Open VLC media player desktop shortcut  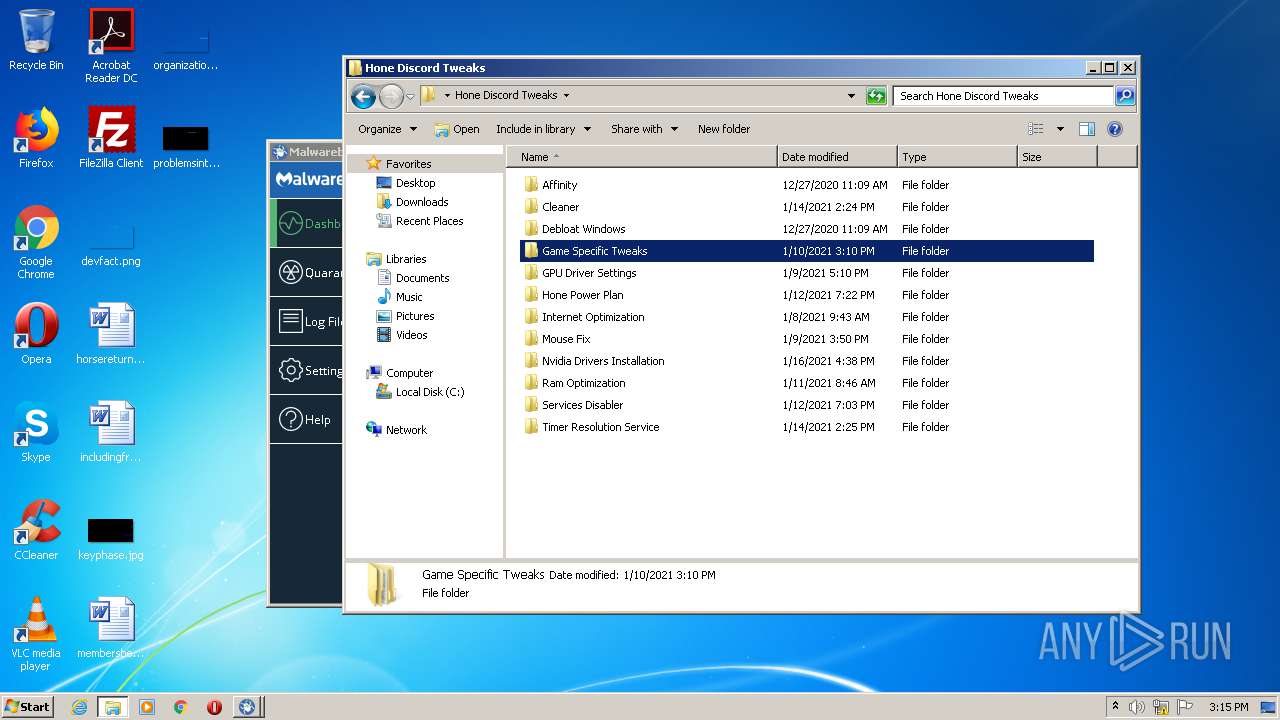click(36, 634)
